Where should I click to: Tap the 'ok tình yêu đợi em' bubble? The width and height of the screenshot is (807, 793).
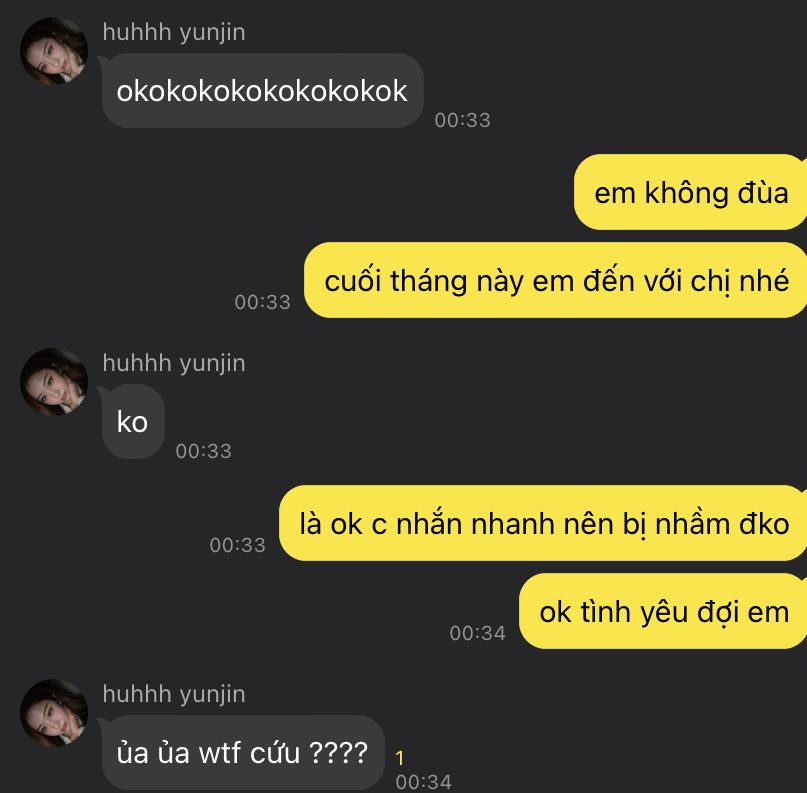click(663, 611)
